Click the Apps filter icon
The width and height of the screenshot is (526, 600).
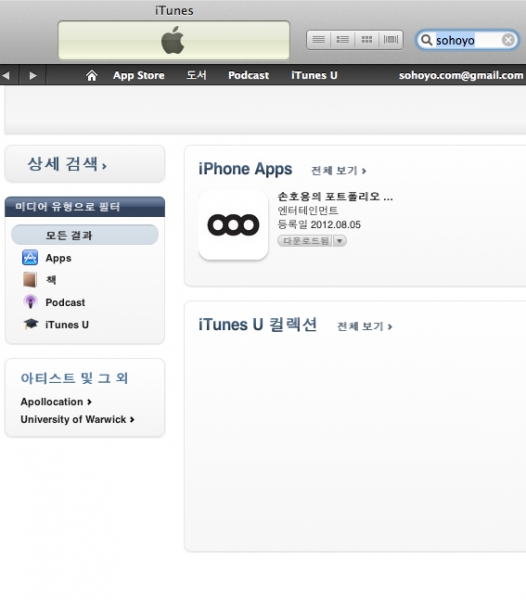30,258
